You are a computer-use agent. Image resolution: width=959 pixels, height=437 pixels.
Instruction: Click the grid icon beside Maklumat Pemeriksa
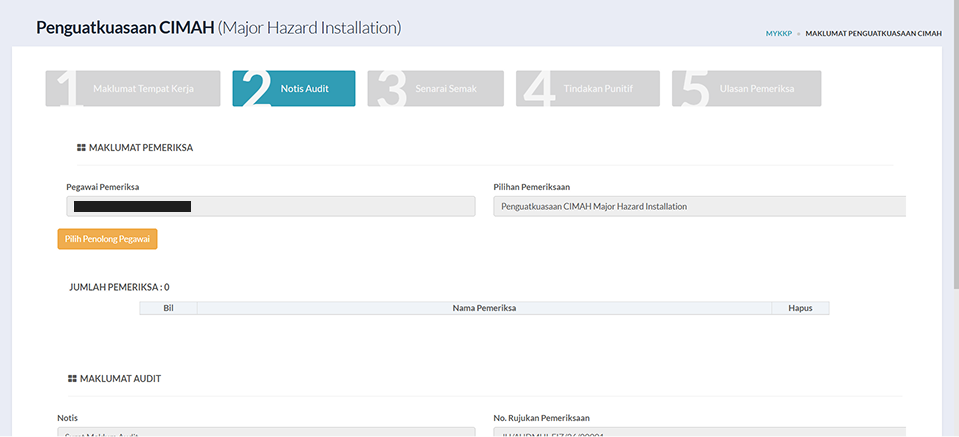81,148
